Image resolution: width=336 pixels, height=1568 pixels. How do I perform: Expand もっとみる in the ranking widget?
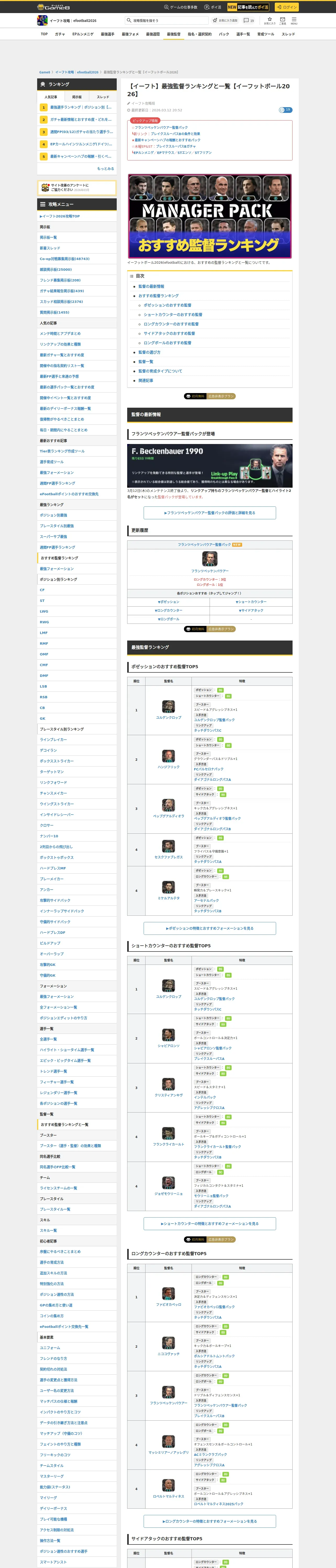point(105,169)
